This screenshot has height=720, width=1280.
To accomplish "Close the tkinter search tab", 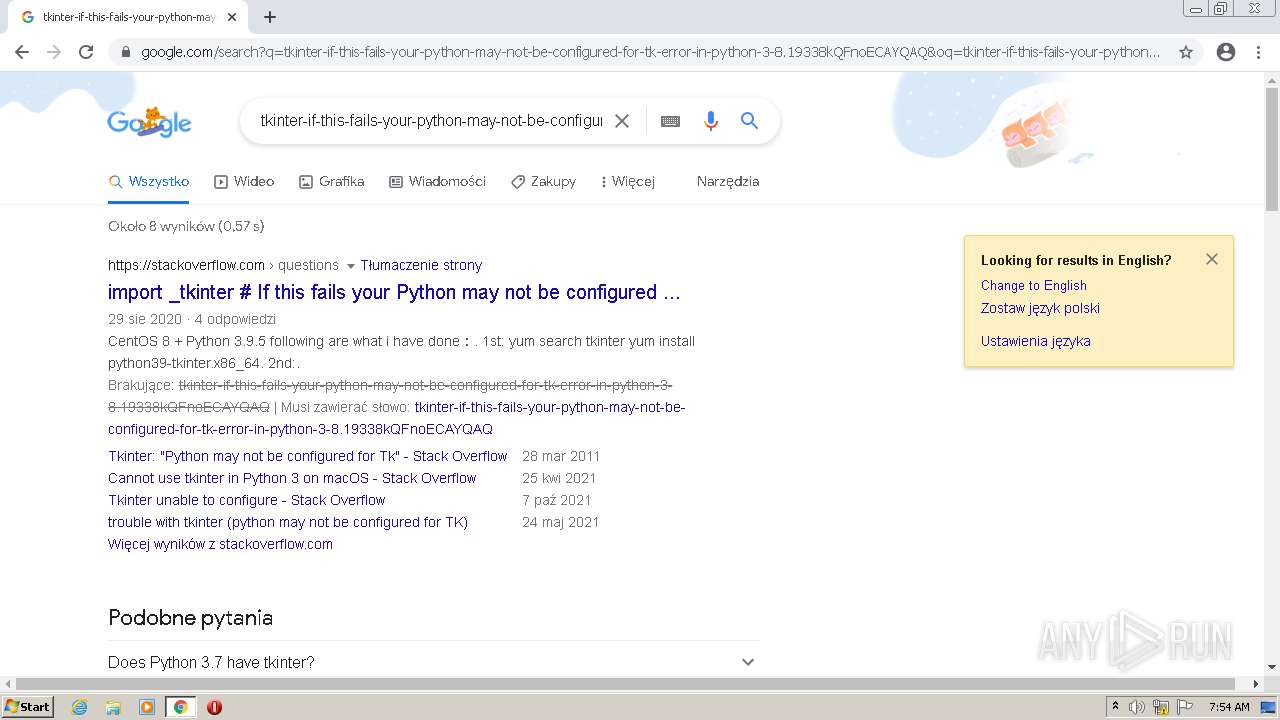I will pos(232,17).
